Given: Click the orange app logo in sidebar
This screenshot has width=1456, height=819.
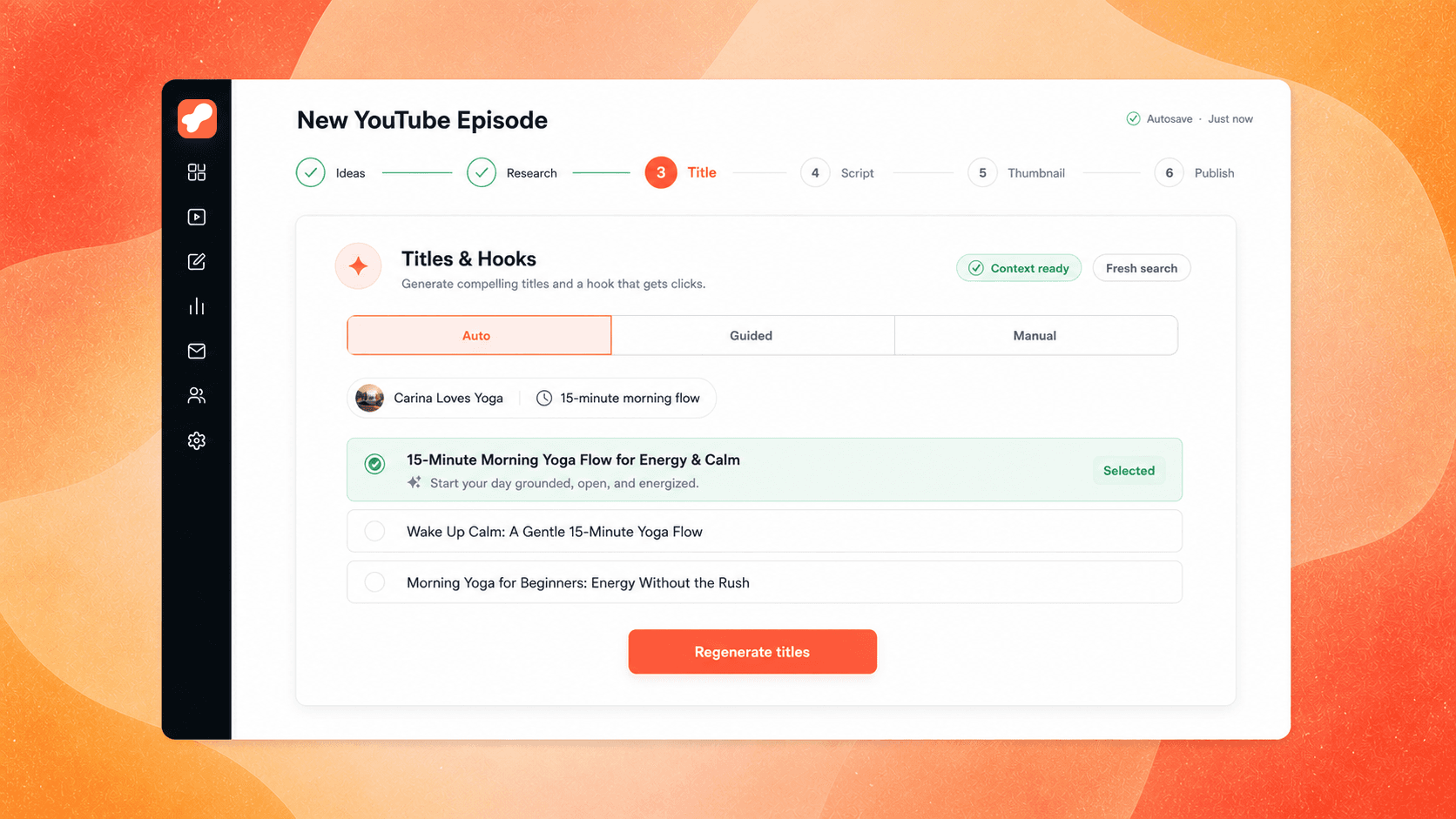Looking at the screenshot, I should pyautogui.click(x=197, y=118).
